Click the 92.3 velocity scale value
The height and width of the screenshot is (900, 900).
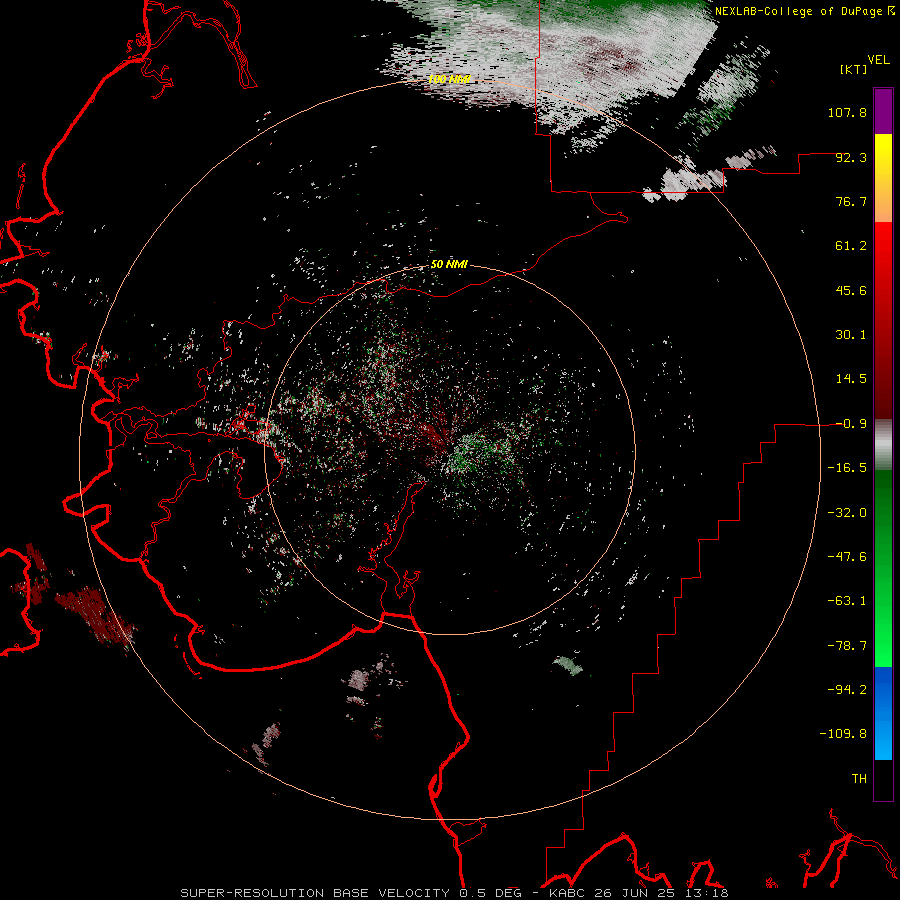pyautogui.click(x=851, y=157)
